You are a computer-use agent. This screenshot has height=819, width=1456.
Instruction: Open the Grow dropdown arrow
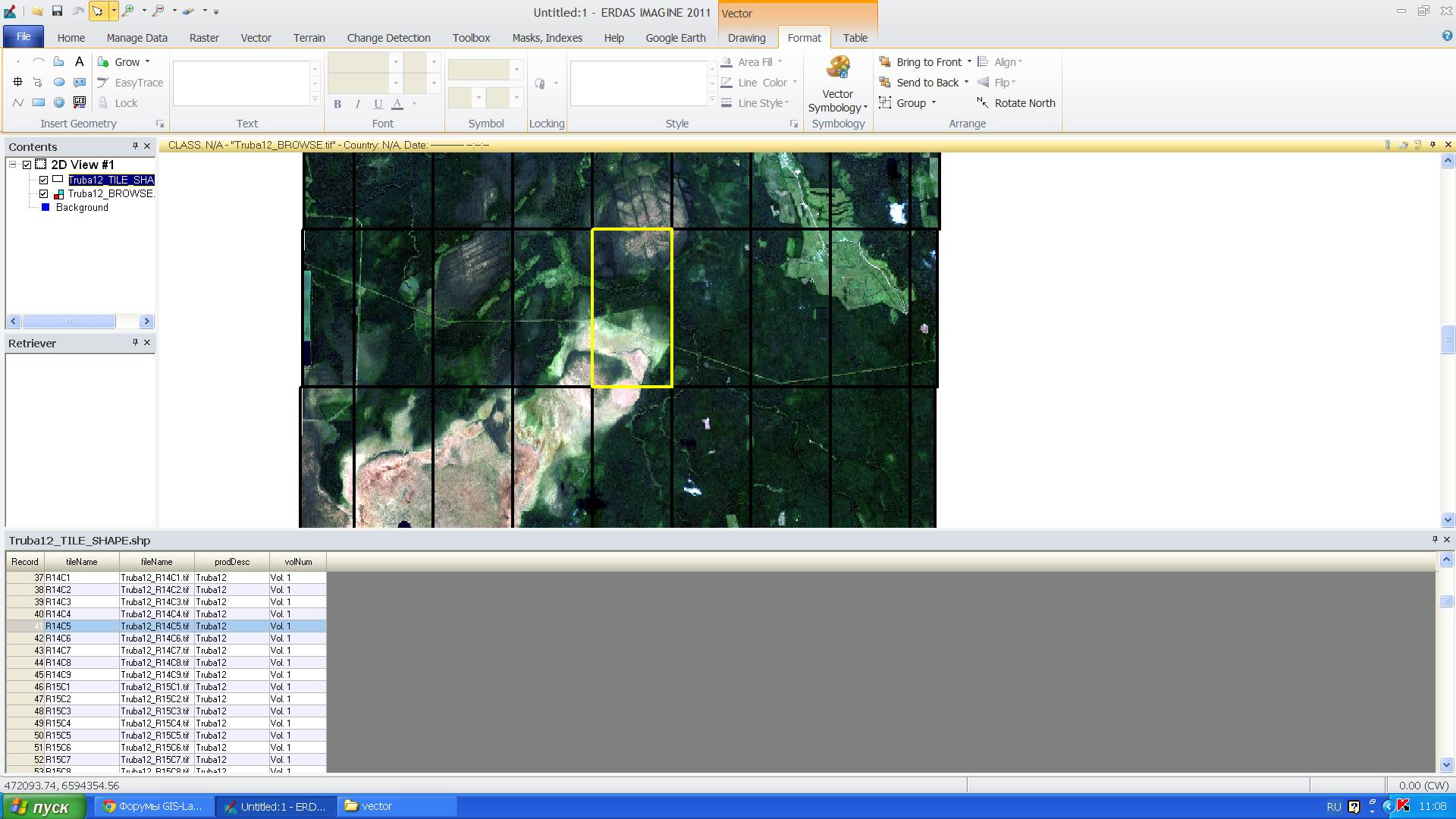coord(147,62)
